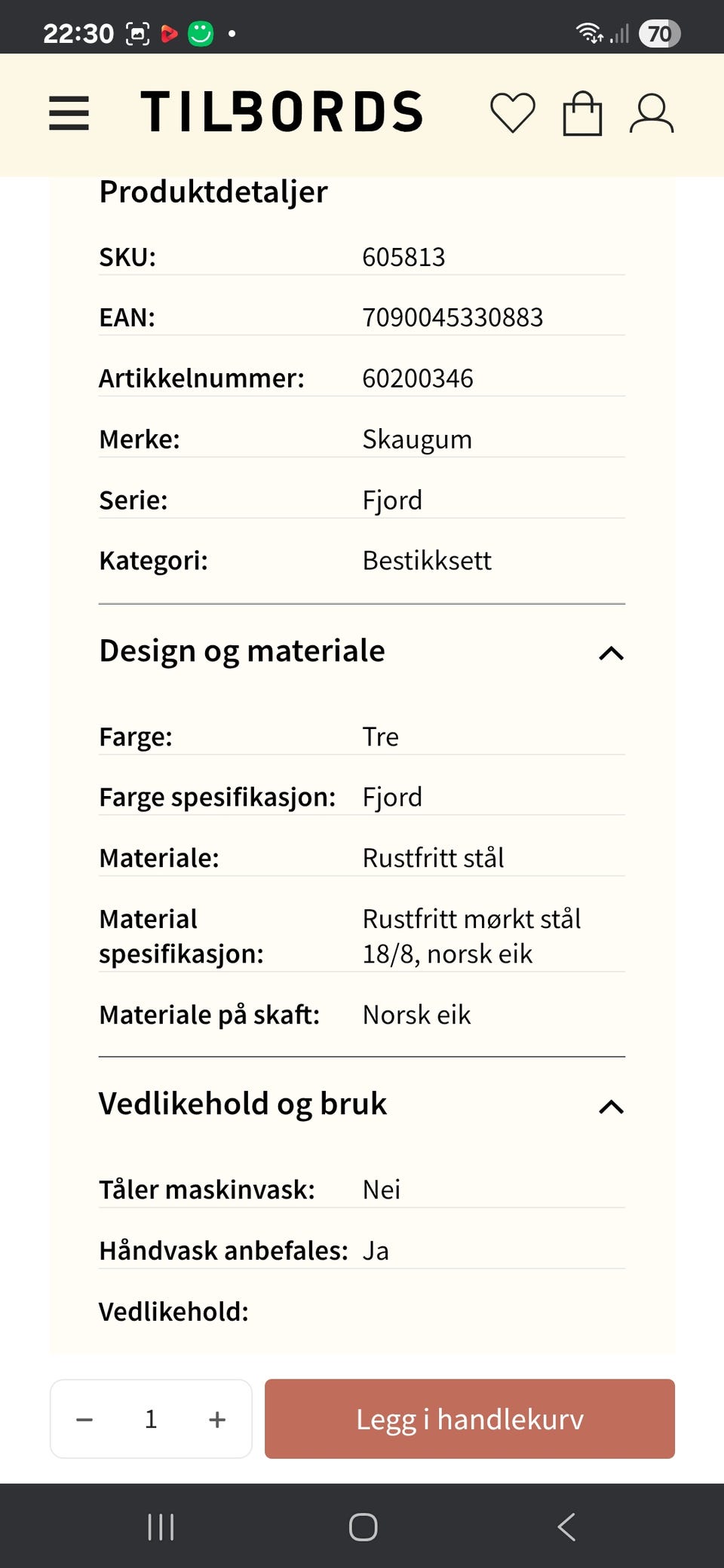Open the hamburger navigation menu

pos(69,113)
